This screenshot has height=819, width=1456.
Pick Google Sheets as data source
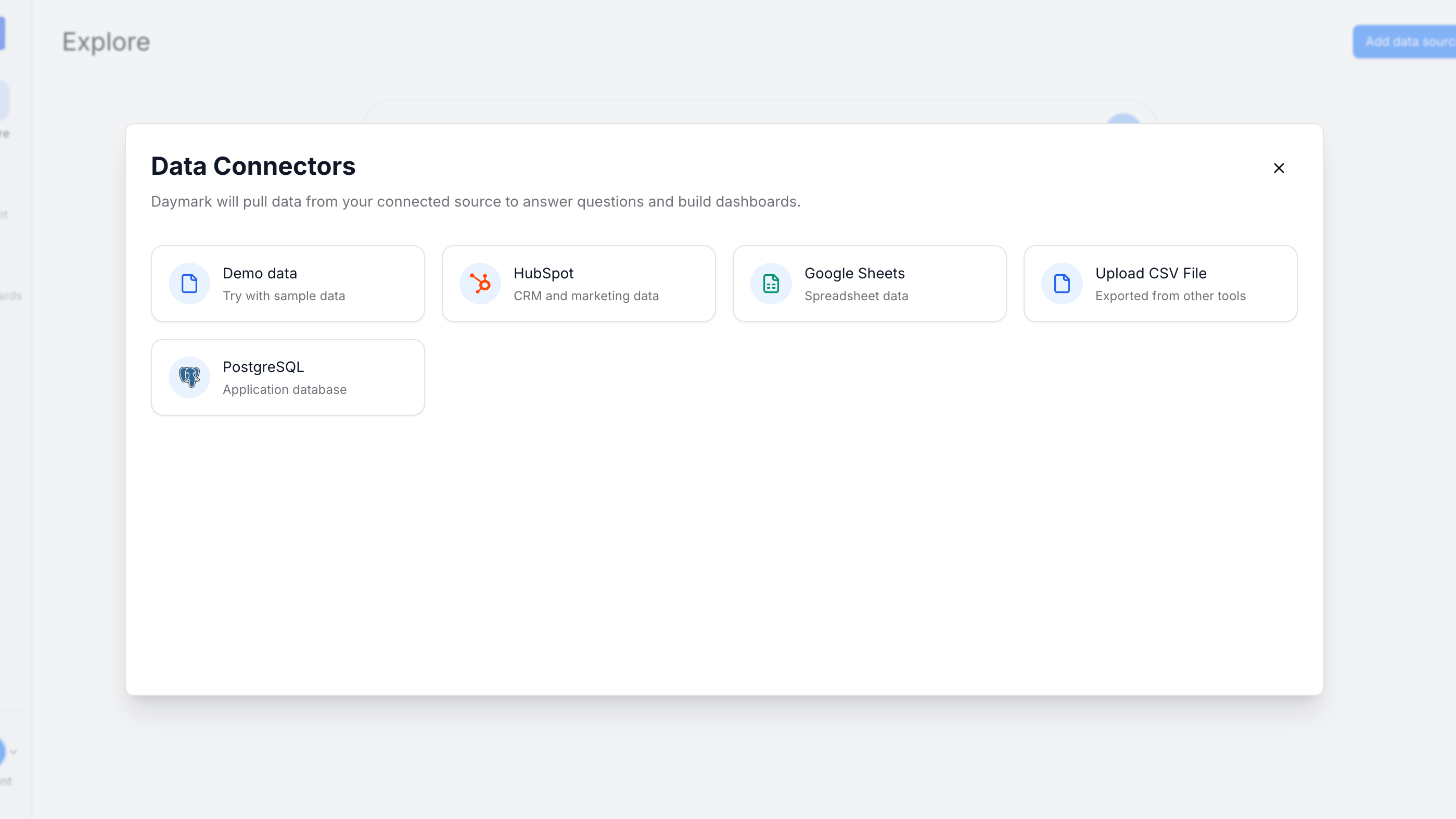click(x=854, y=273)
